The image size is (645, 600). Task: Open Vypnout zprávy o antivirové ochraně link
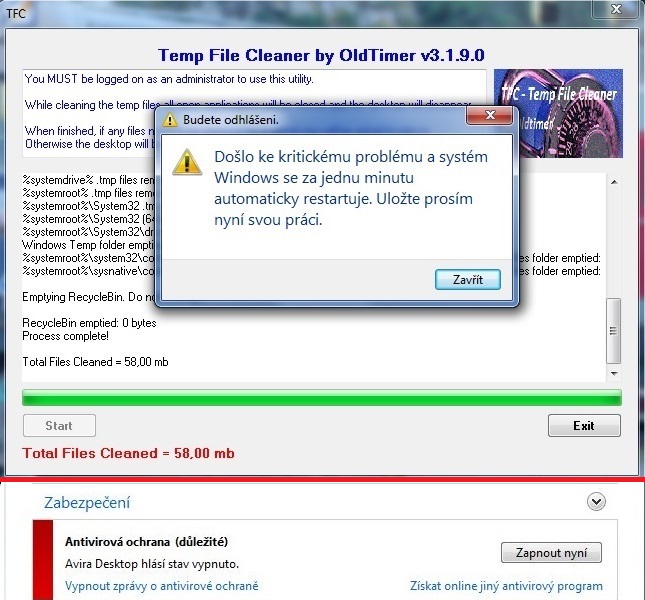(x=162, y=586)
